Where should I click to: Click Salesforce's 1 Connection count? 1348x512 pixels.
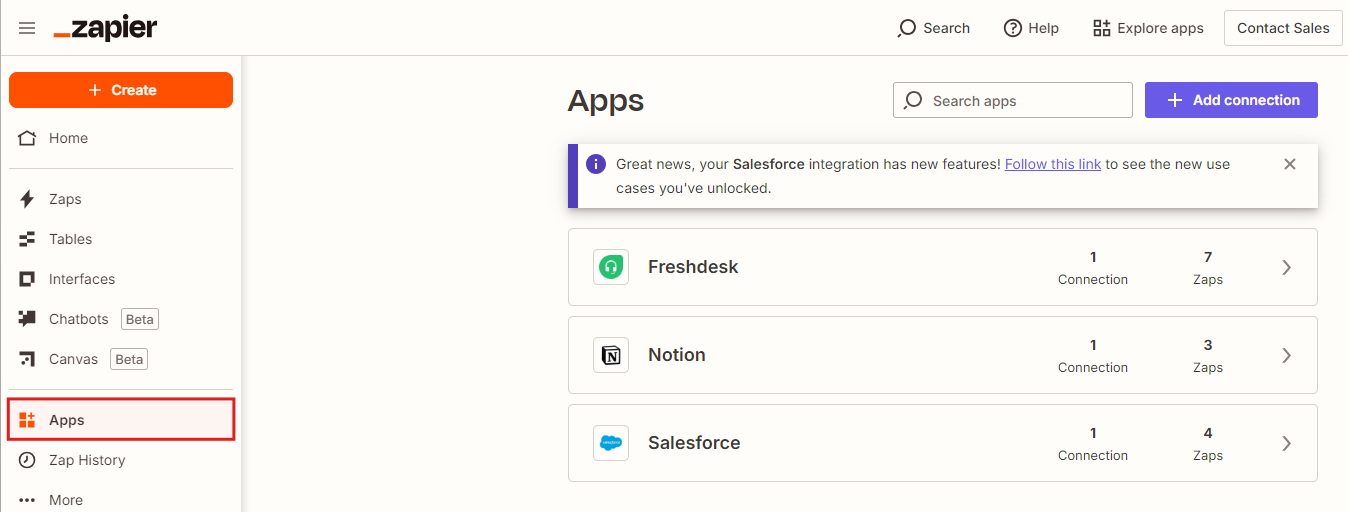click(x=1093, y=444)
